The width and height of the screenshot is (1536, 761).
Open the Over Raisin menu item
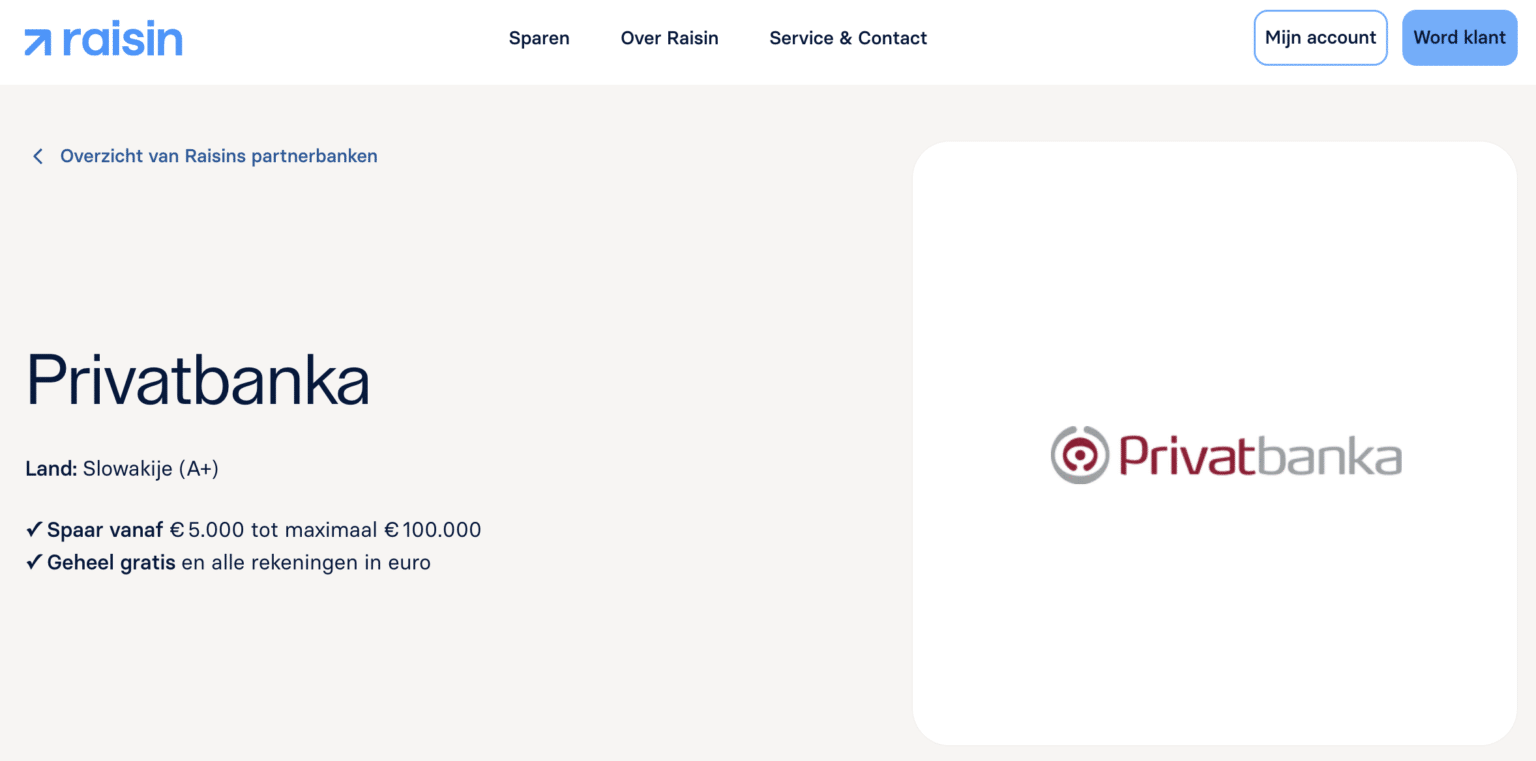(x=669, y=38)
